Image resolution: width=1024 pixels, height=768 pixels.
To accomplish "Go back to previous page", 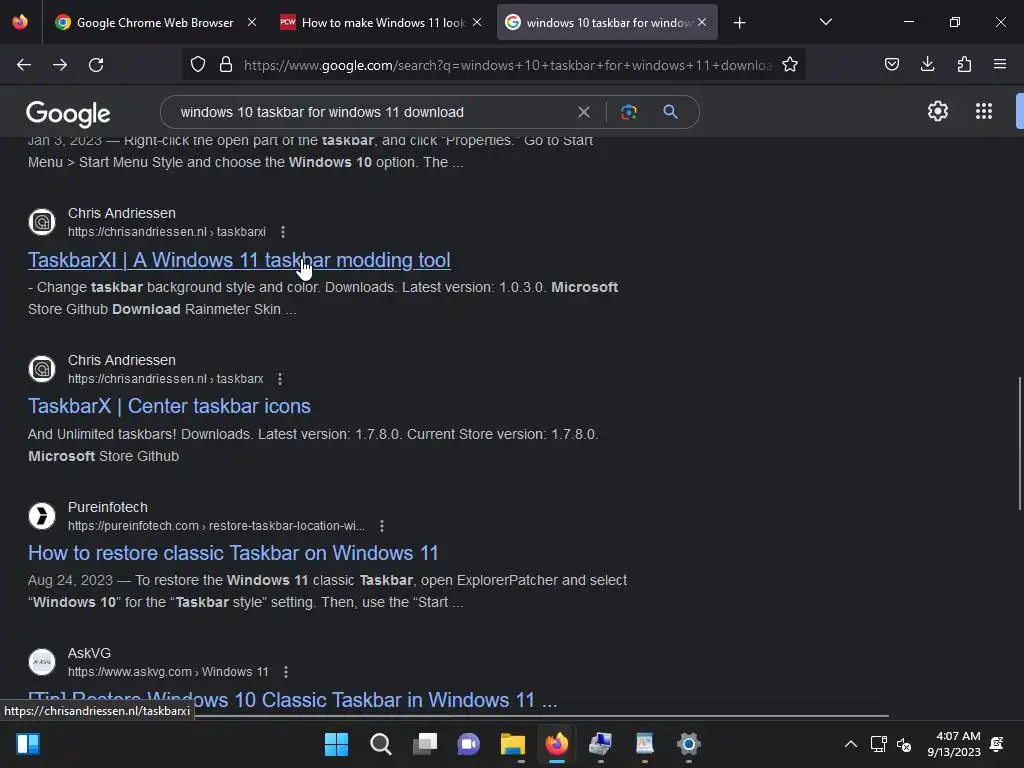I will [24, 65].
